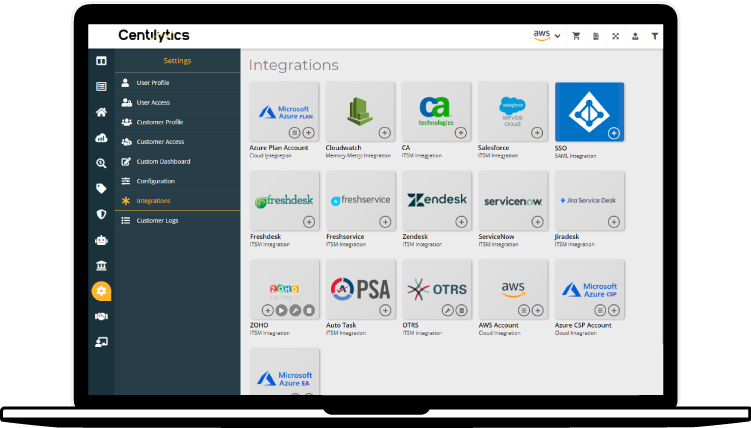The height and width of the screenshot is (428, 751).
Task: Toggle fullscreen using the expand icon
Action: pyautogui.click(x=615, y=36)
